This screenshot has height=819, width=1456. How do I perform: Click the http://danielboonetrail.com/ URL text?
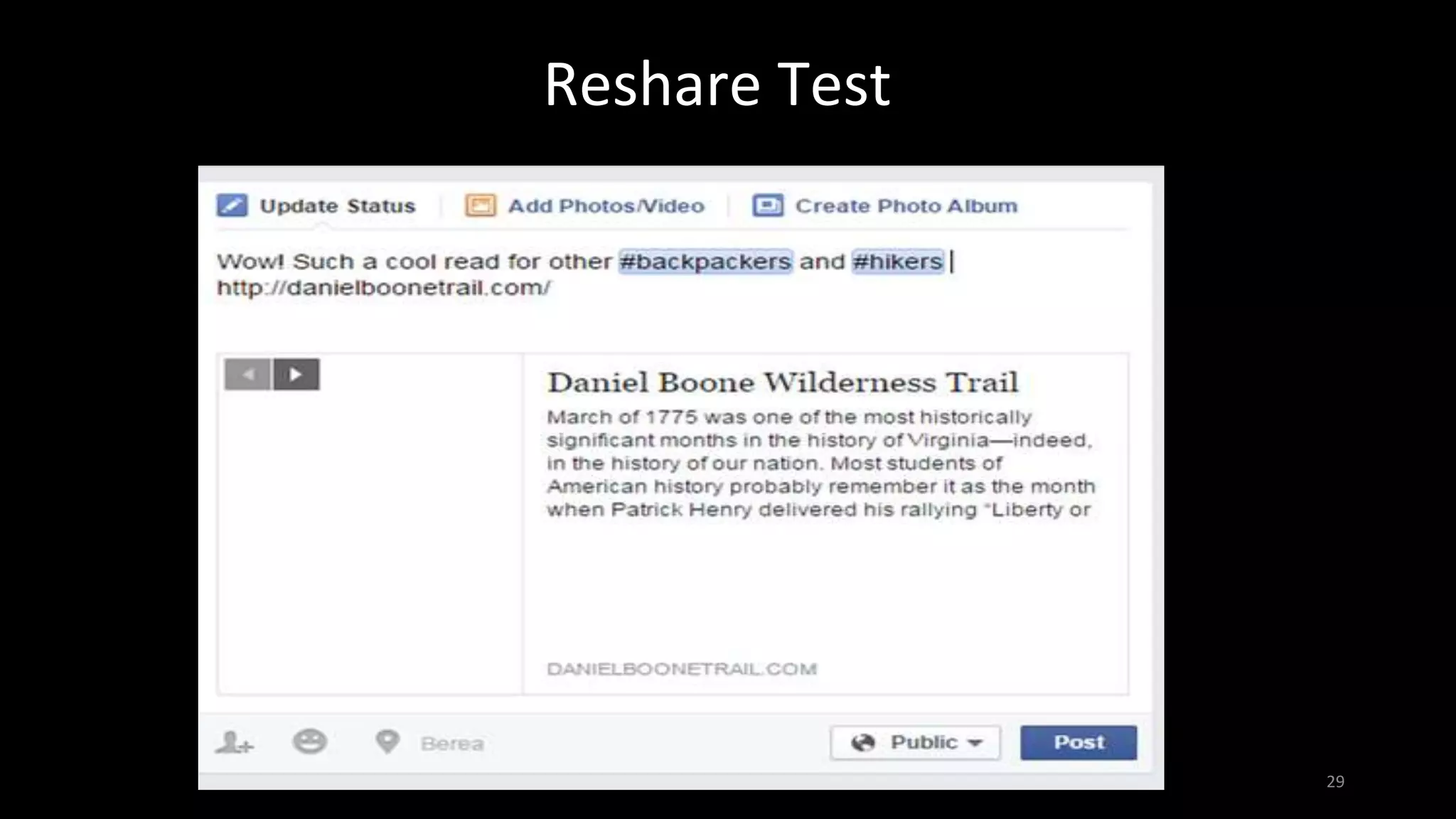click(x=384, y=288)
